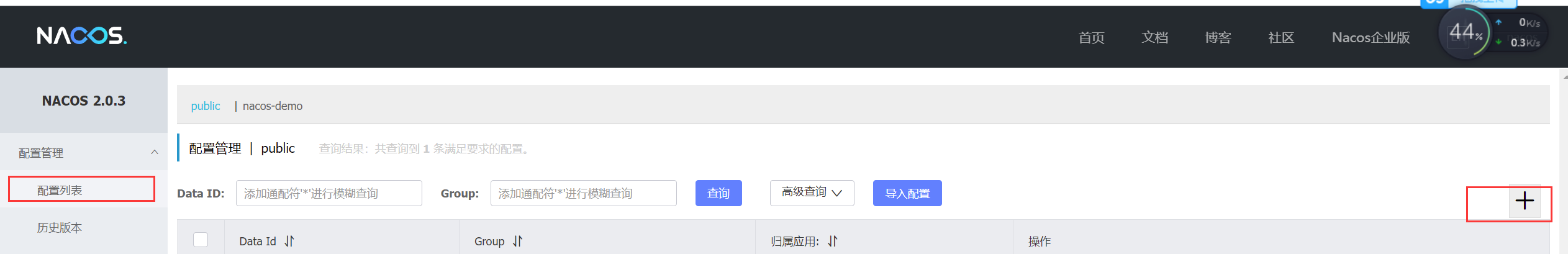Click the NACOS logo
Image resolution: width=1568 pixels, height=254 pixels.
point(82,36)
